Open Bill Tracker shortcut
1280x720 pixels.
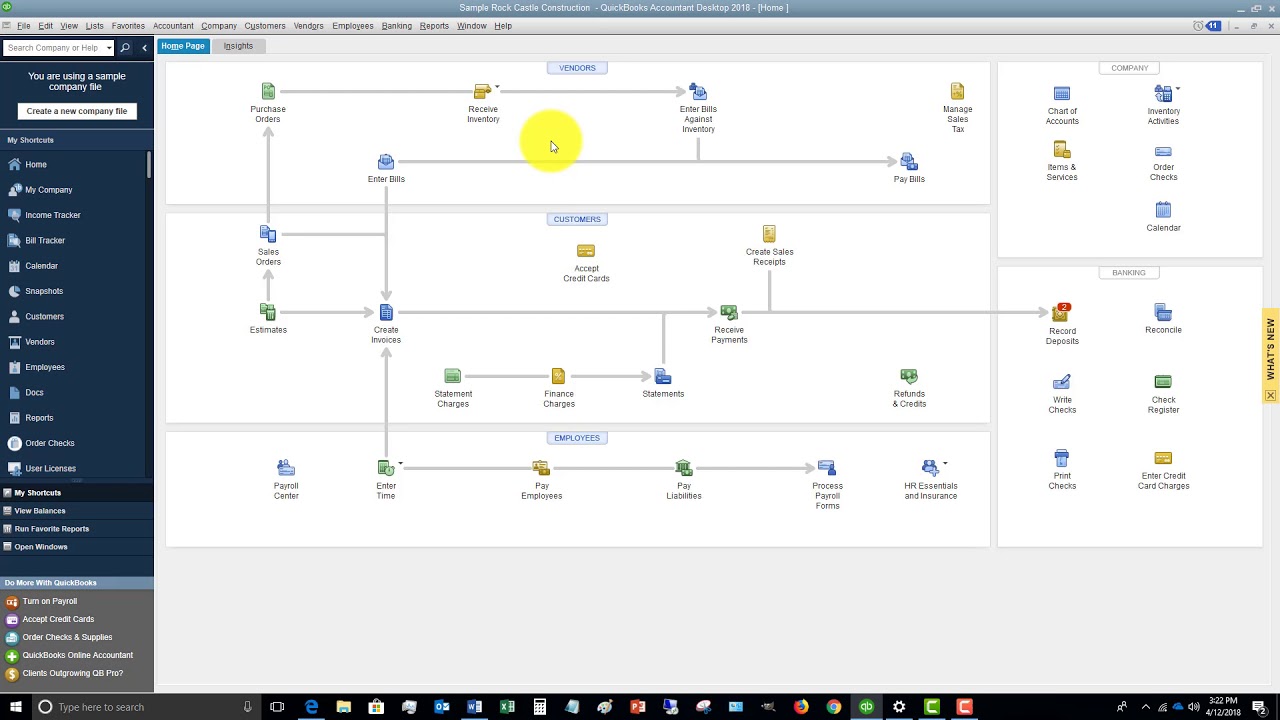tap(45, 241)
